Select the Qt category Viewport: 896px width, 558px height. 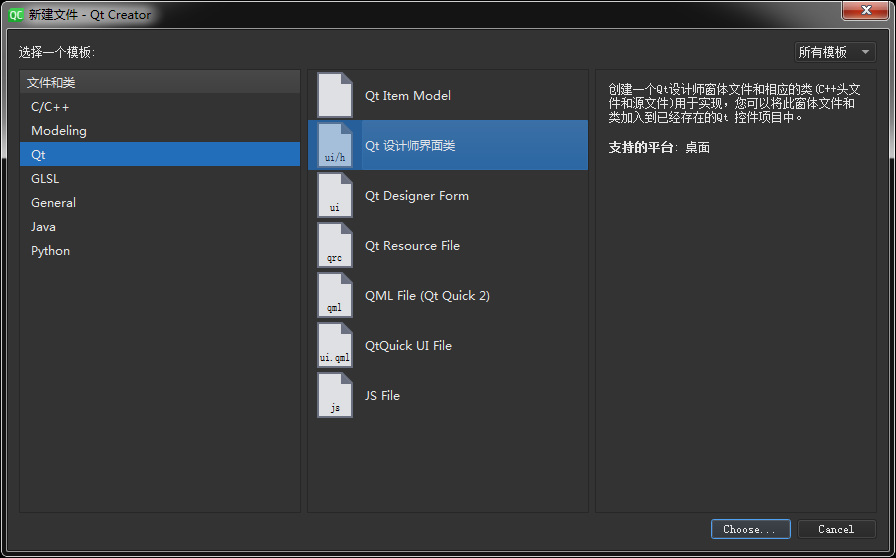(x=160, y=154)
